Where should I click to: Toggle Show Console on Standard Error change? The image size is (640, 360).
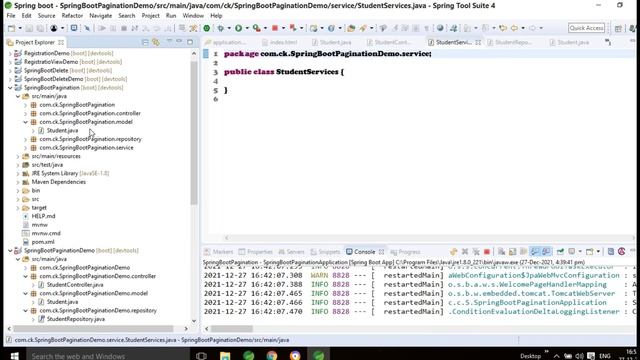pyautogui.click(x=546, y=251)
